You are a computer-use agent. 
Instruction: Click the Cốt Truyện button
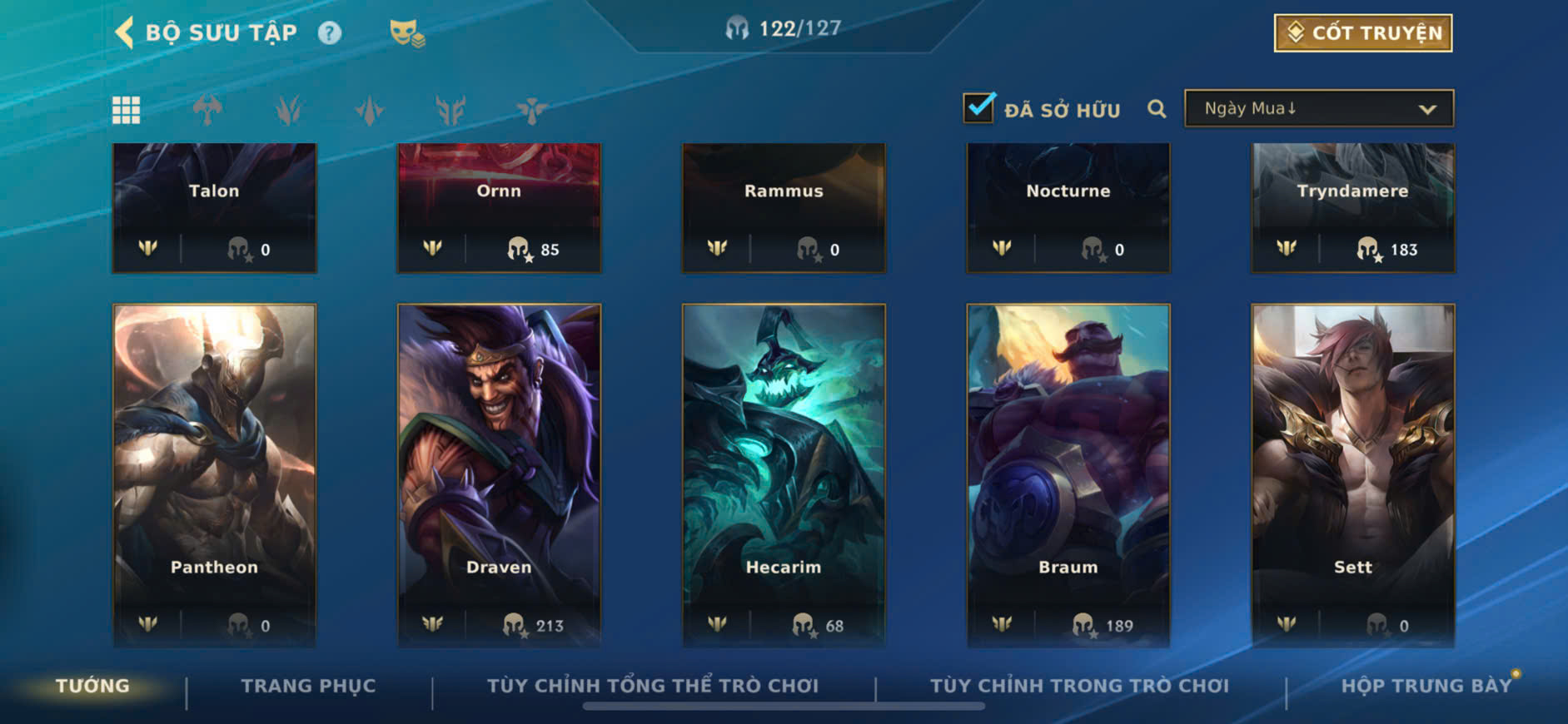point(1363,33)
